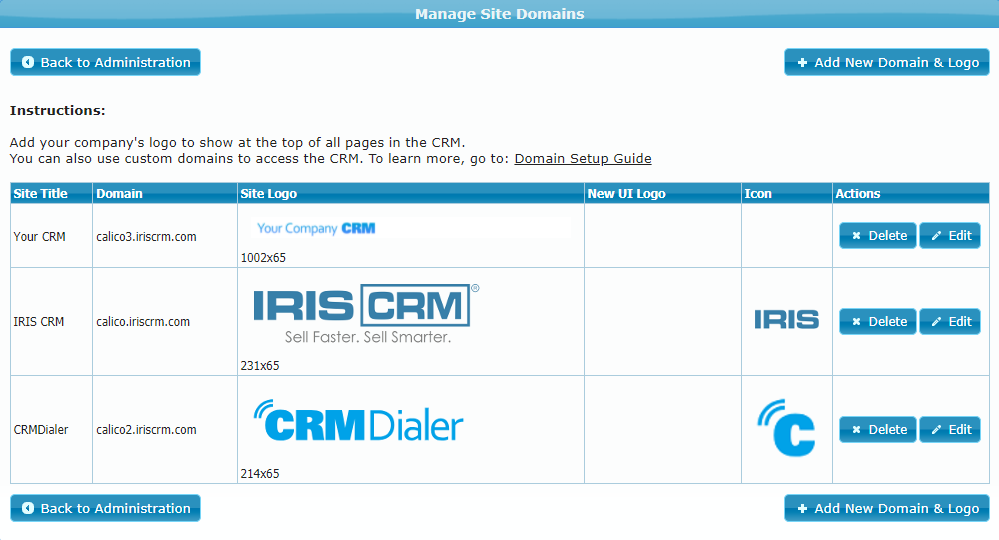Click the CRMDialer site title cell
This screenshot has height=540, width=999.
[51, 430]
